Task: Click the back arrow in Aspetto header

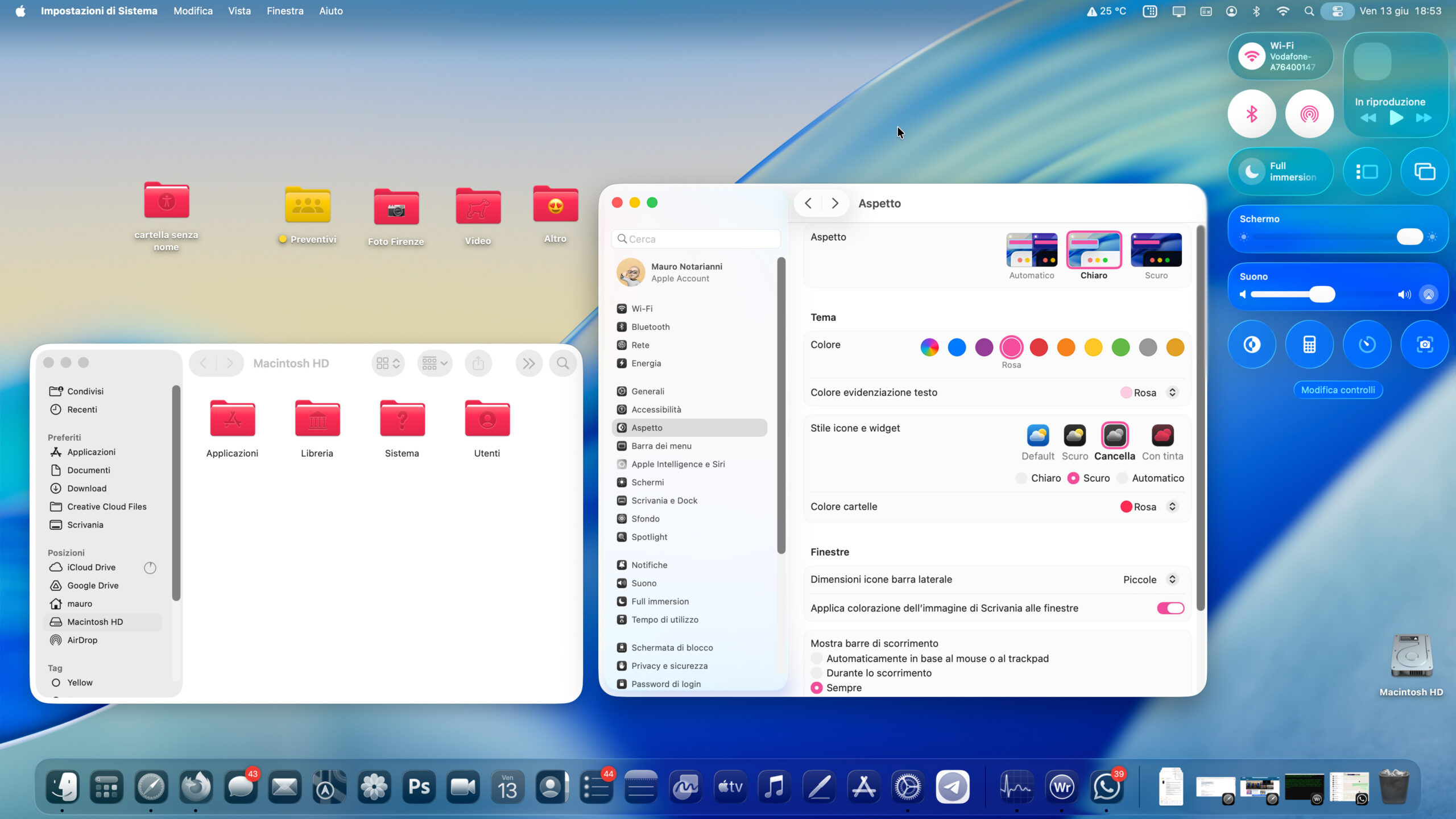Action: [808, 203]
